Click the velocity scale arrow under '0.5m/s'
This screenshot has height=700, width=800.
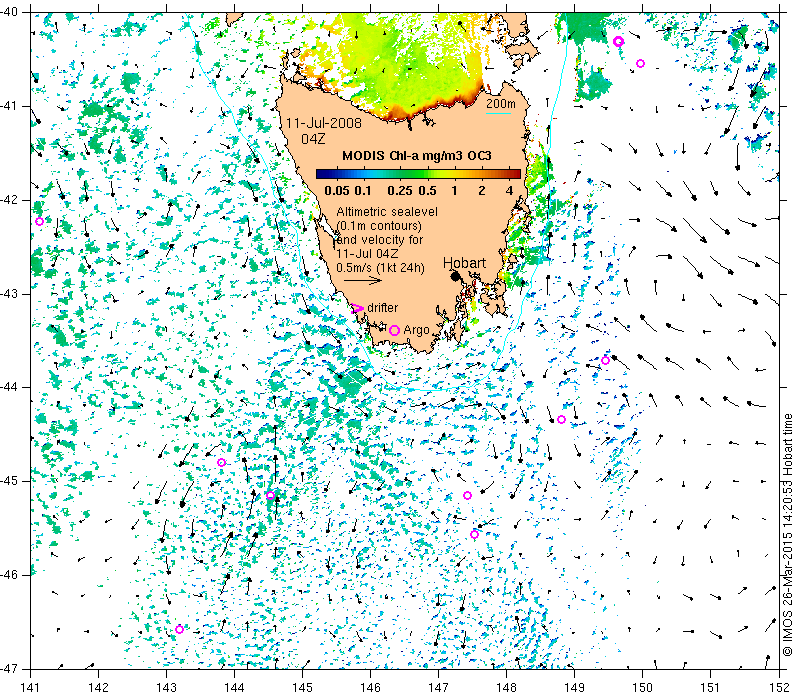pos(363,280)
